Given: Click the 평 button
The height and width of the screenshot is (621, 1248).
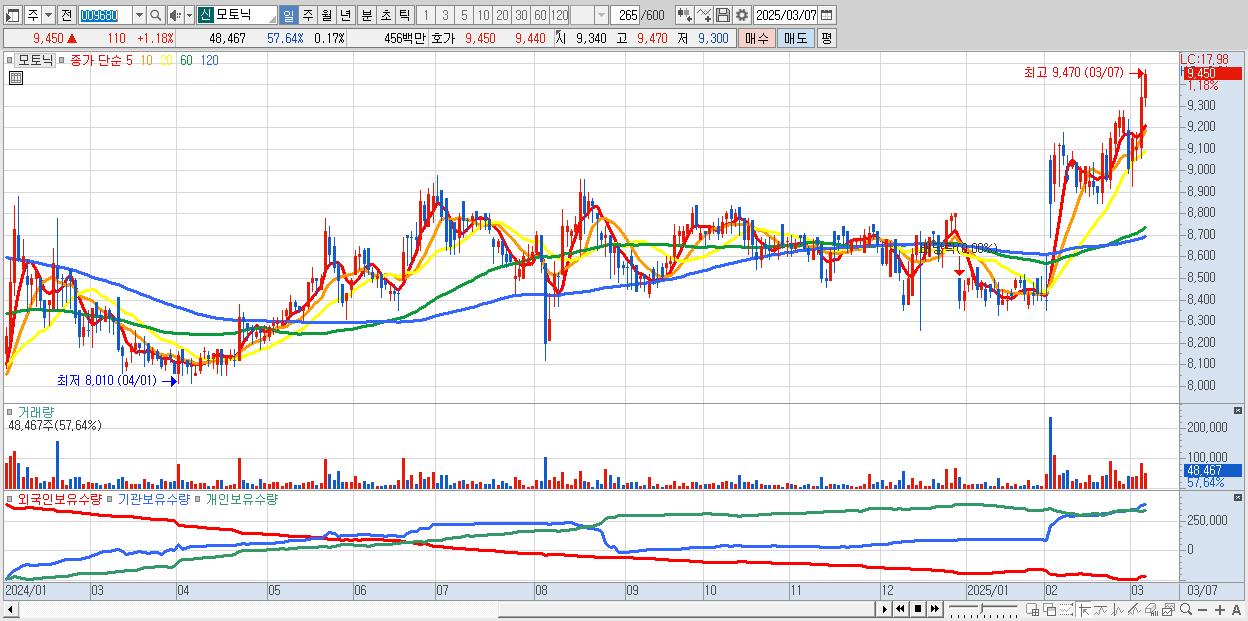Looking at the screenshot, I should point(826,38).
